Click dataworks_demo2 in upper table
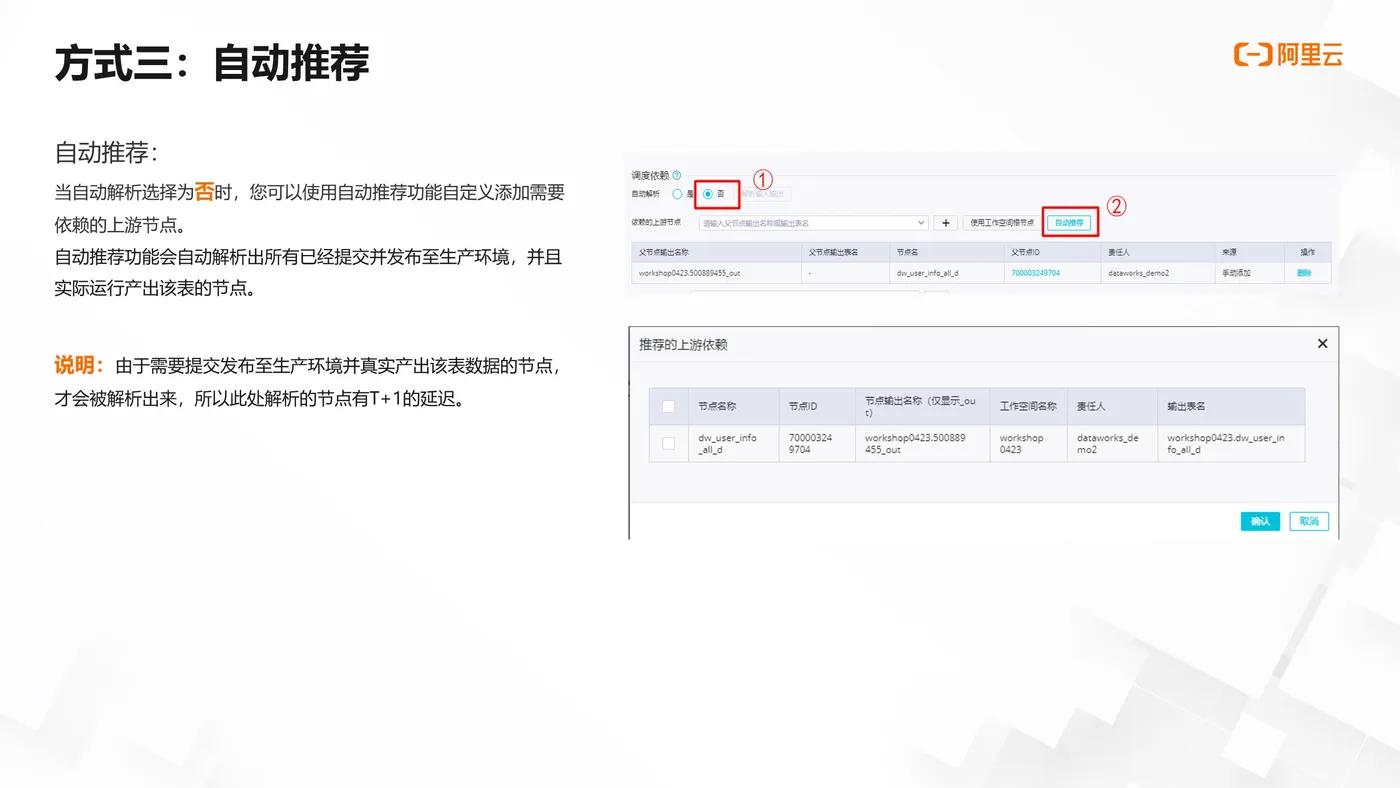Image resolution: width=1400 pixels, height=788 pixels. 1138,272
